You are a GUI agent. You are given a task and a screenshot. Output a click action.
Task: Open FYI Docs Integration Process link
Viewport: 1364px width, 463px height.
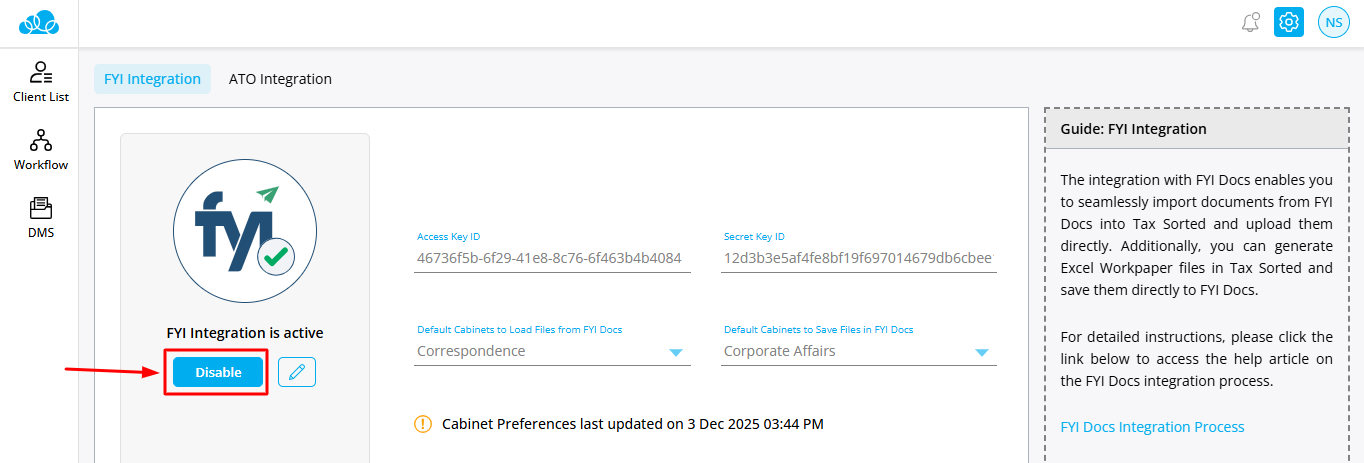click(1152, 427)
